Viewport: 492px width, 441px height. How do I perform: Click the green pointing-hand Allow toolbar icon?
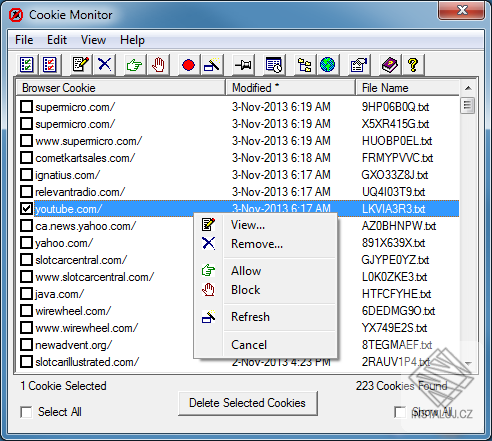(134, 65)
